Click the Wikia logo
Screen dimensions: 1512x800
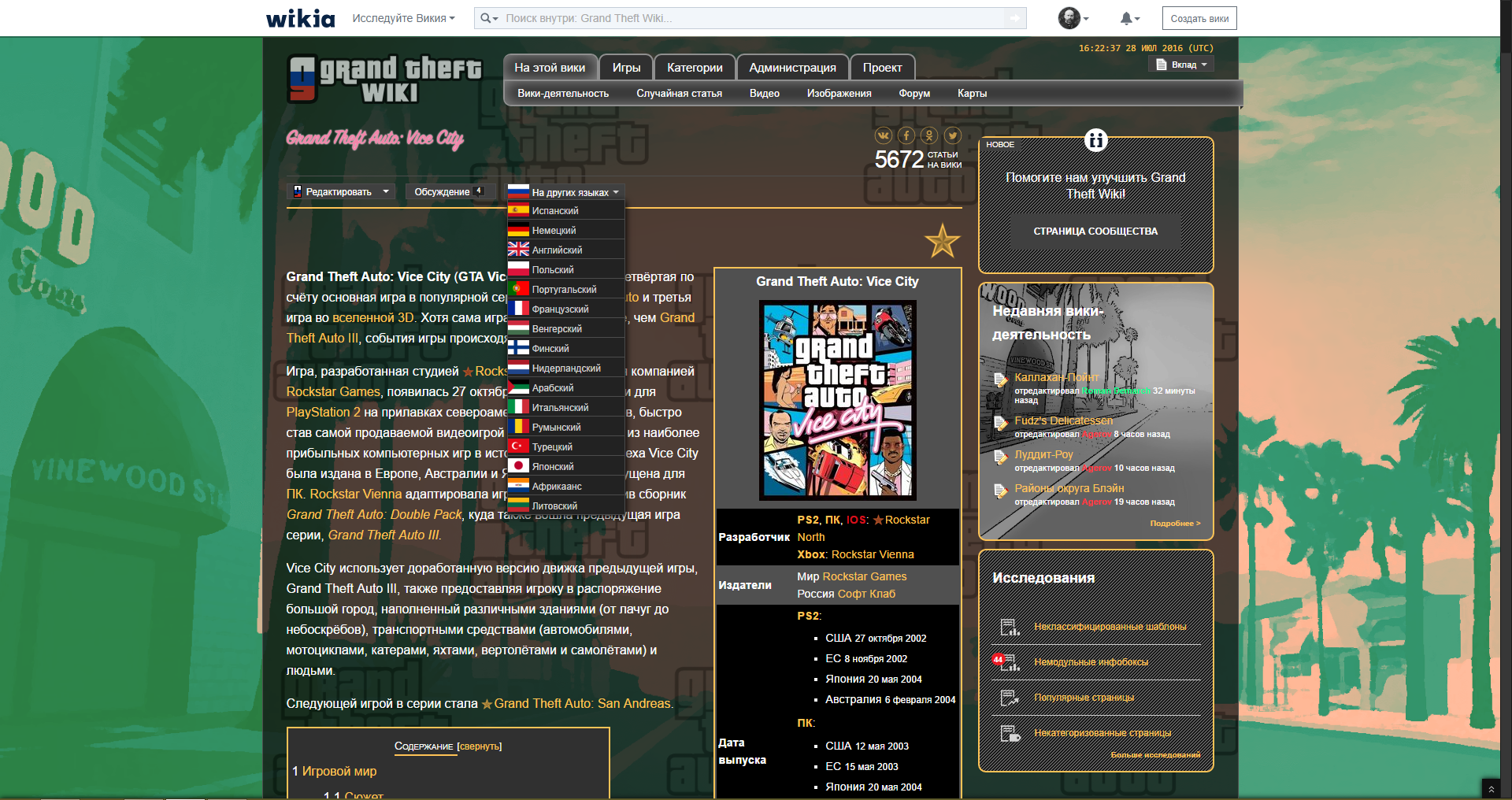point(300,18)
